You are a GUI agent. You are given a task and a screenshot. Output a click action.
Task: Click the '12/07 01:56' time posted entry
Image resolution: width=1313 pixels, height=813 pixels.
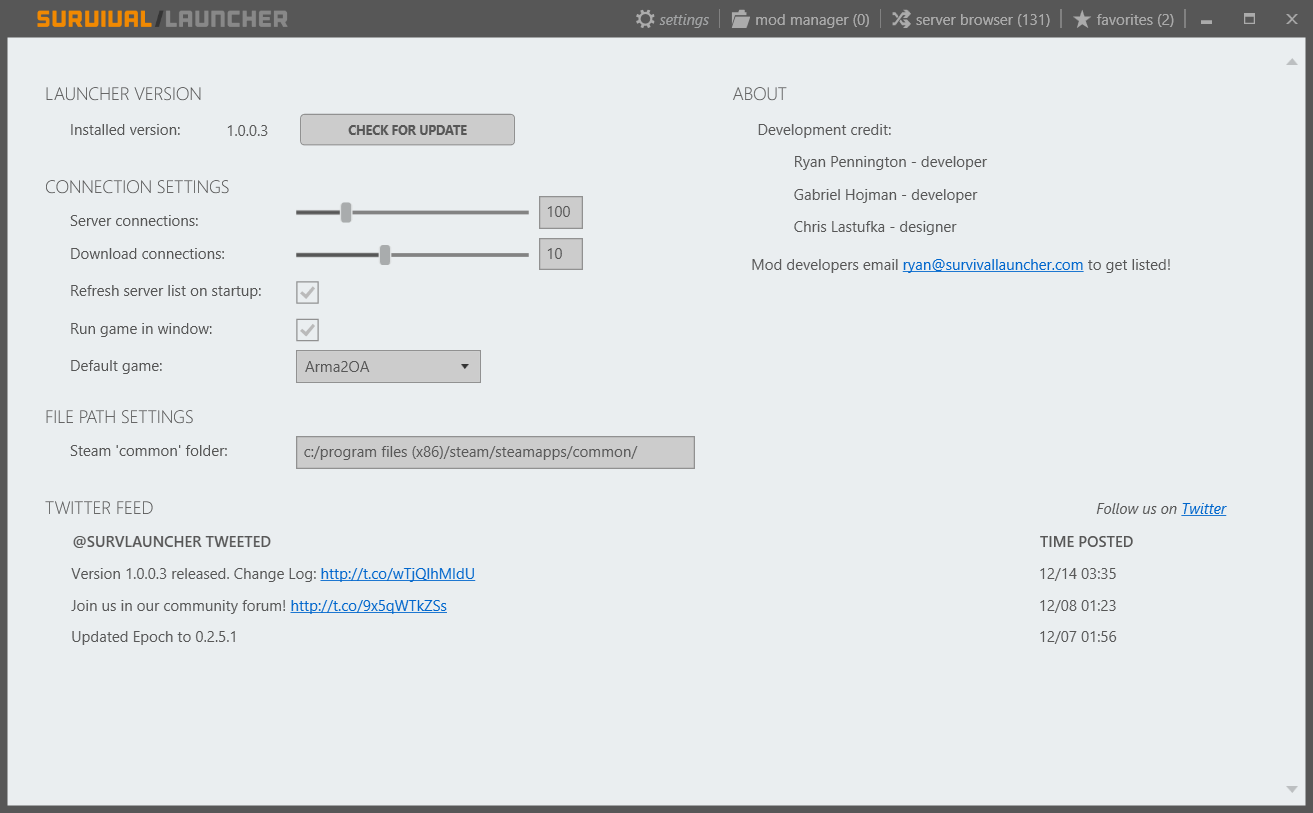1078,637
